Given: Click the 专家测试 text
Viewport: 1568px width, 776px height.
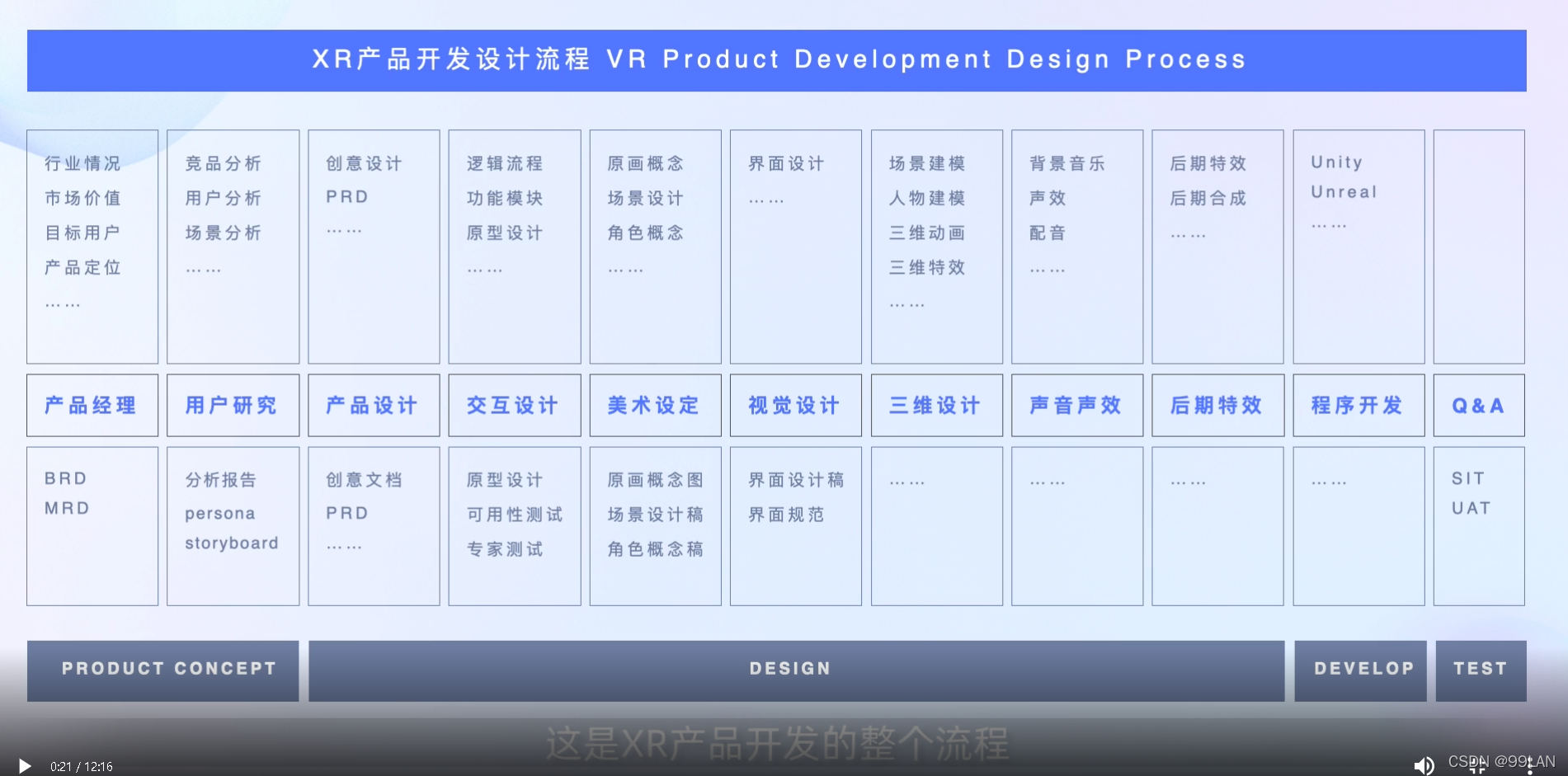Looking at the screenshot, I should click(x=505, y=549).
